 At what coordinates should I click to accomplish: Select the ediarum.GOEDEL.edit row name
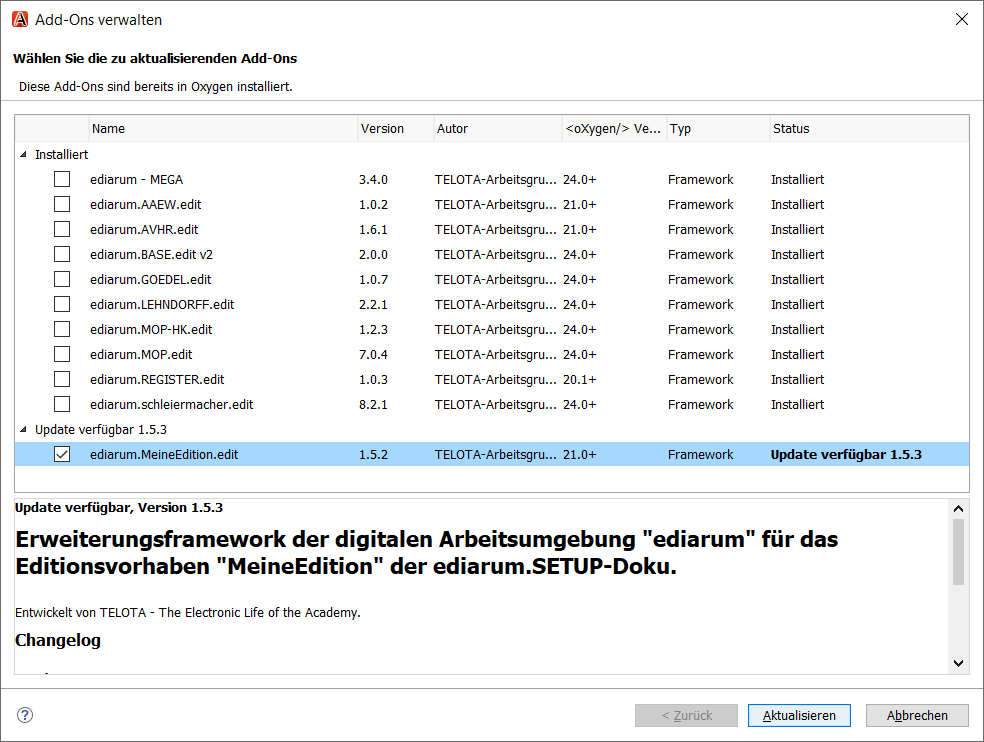click(151, 279)
